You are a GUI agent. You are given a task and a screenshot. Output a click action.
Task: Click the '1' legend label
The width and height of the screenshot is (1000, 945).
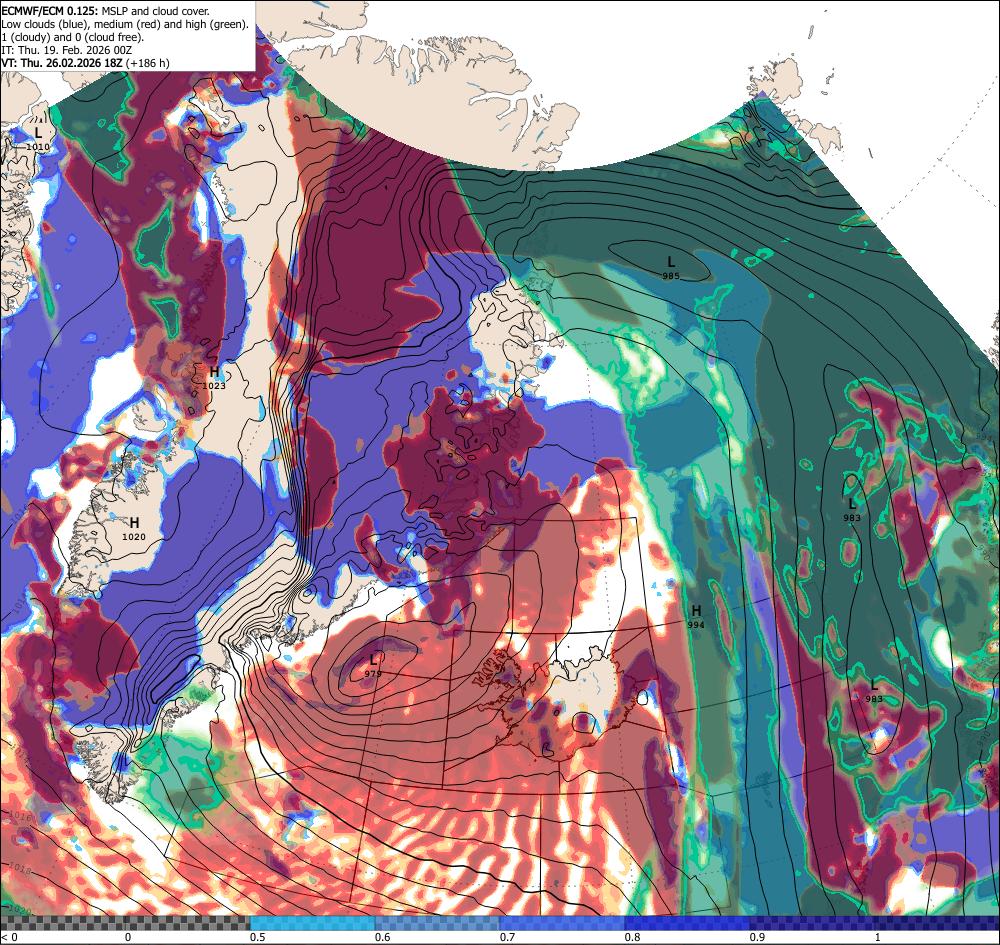[x=878, y=937]
